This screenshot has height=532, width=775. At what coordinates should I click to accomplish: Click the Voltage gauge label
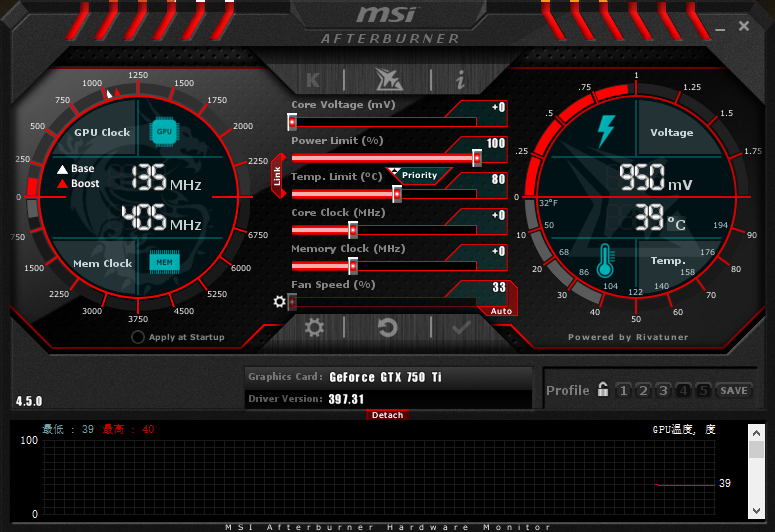click(x=671, y=133)
